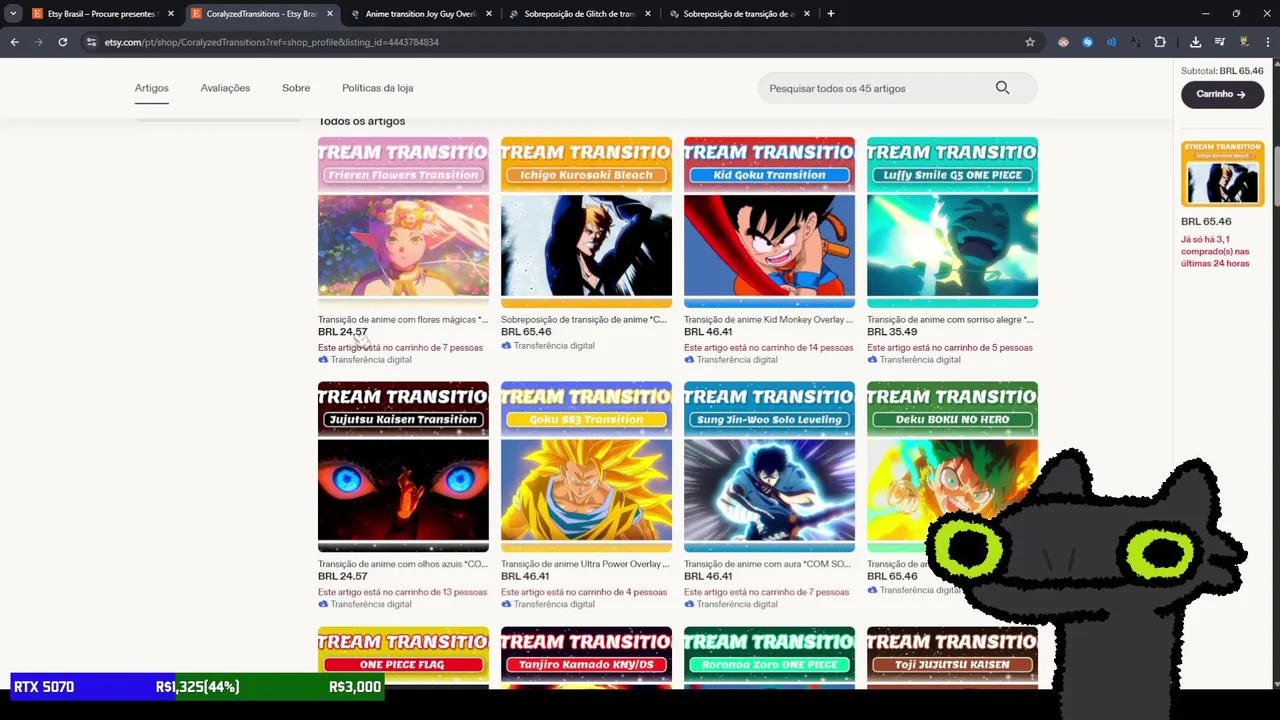Open the Chrome three-dot menu
Viewport: 1280px width, 720px height.
pos(1267,42)
